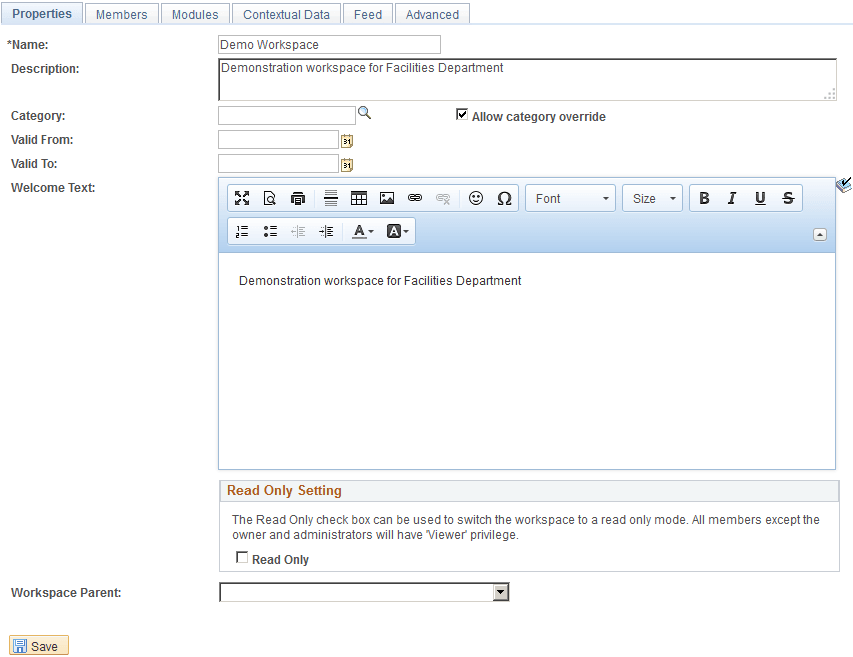
Task: Expand the Workspace Parent dropdown
Action: [x=500, y=591]
